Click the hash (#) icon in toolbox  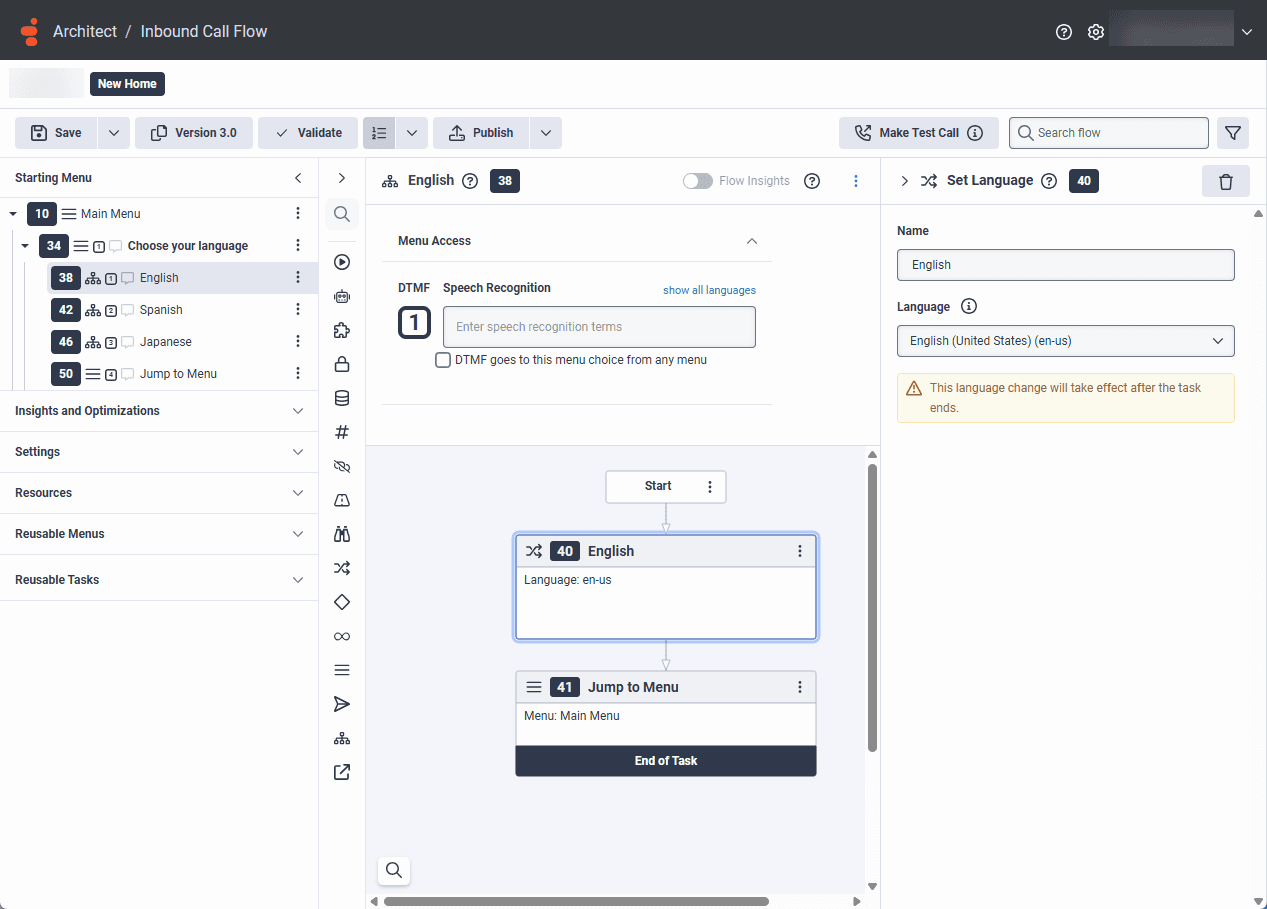click(x=342, y=432)
